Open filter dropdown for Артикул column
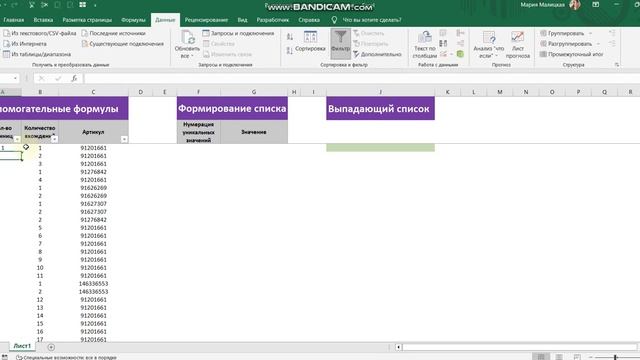The height and width of the screenshot is (360, 640). point(124,139)
